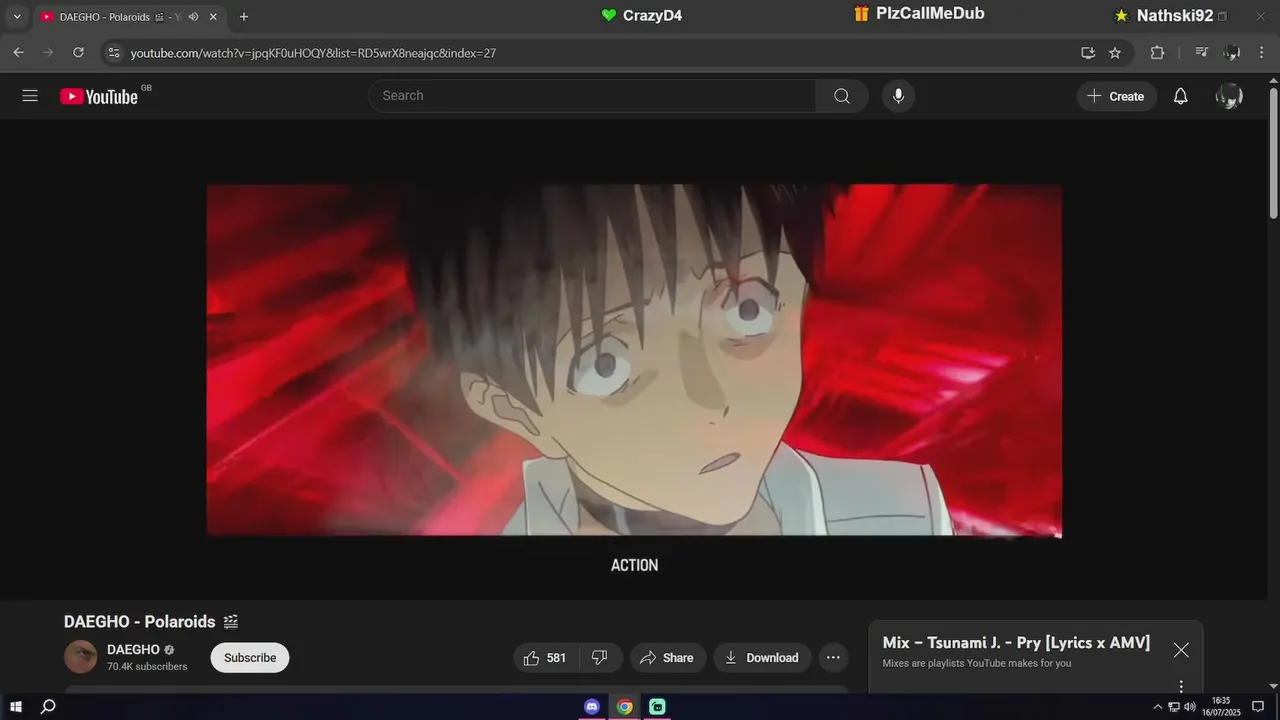Dislike the video
This screenshot has width=1280, height=720.
(x=600, y=658)
